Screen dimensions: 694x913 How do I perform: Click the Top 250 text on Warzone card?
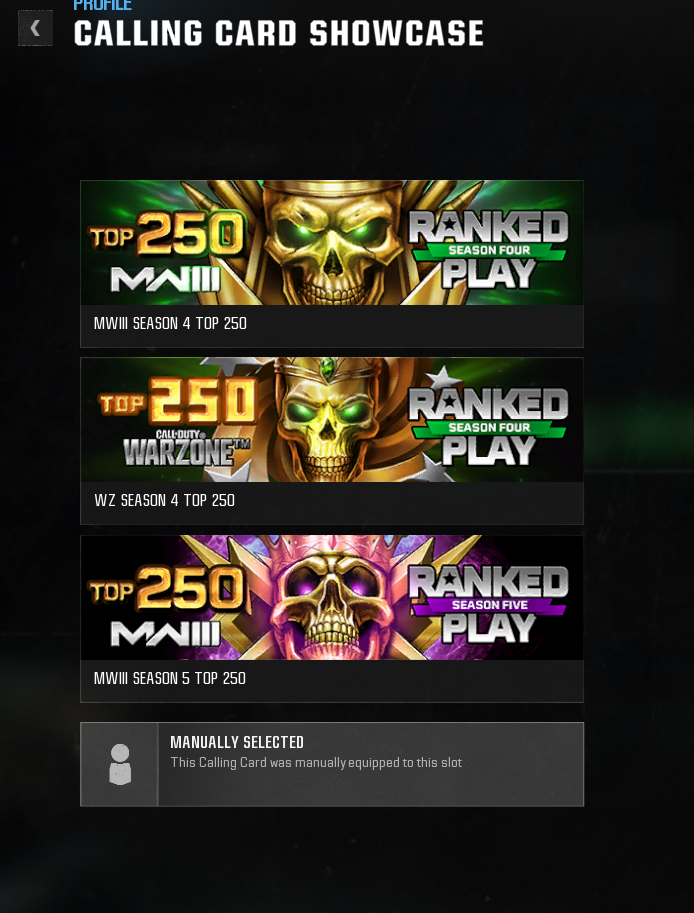tap(178, 401)
